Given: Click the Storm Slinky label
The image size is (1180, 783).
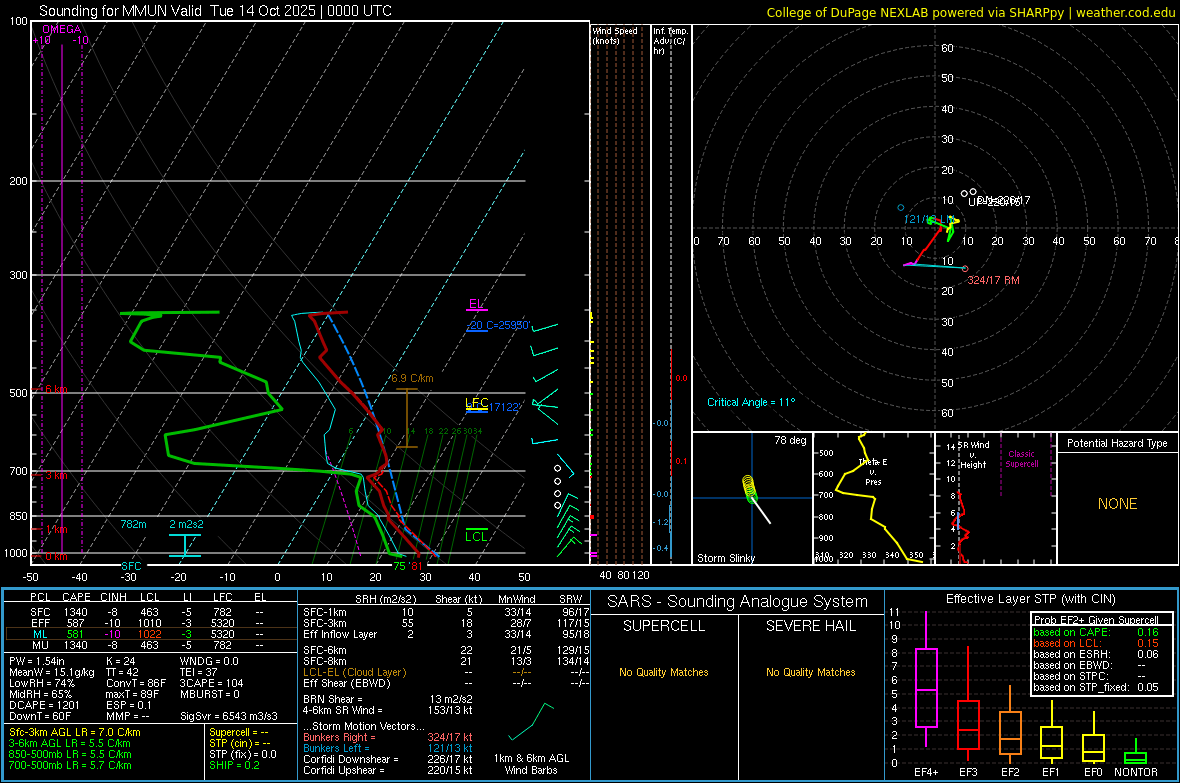Looking at the screenshot, I should 725,558.
